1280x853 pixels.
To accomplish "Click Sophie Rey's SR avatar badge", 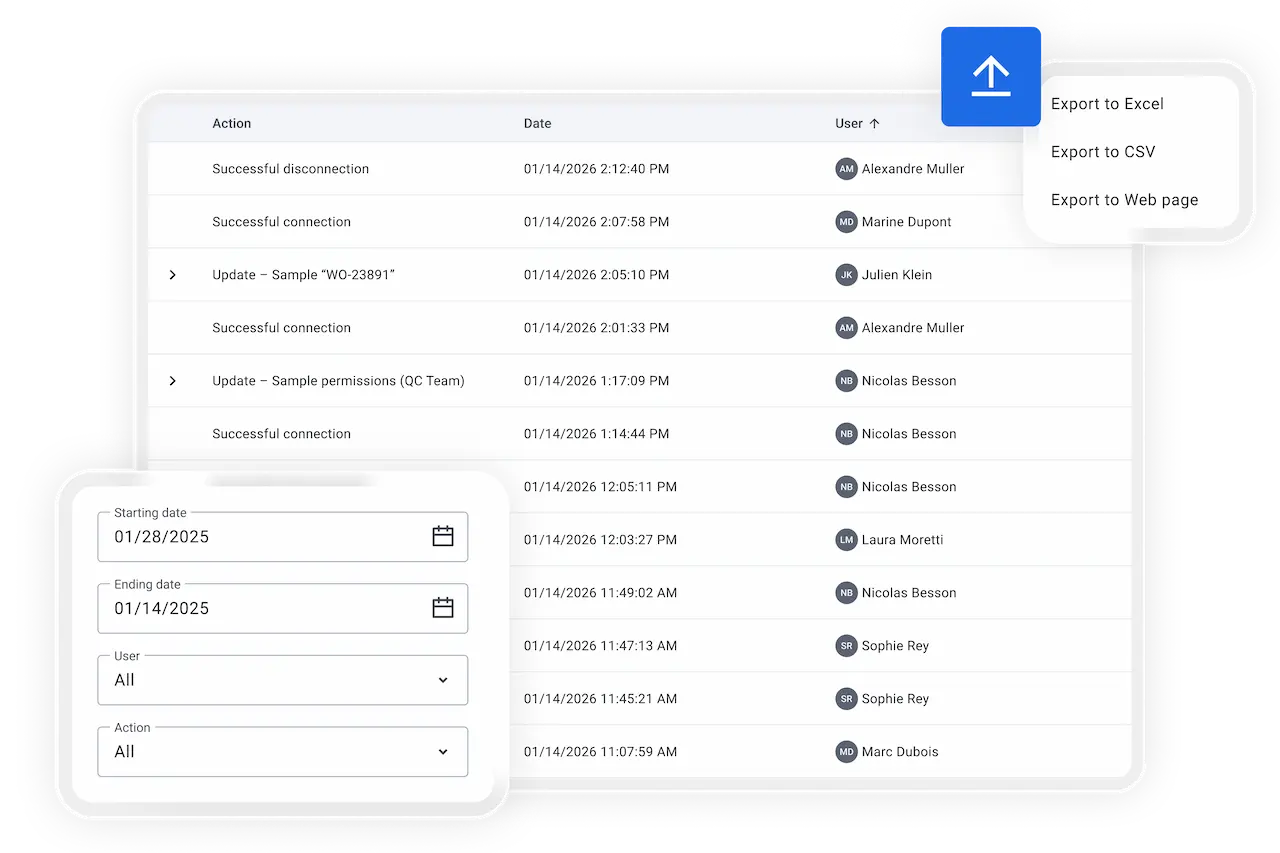I will pos(845,645).
